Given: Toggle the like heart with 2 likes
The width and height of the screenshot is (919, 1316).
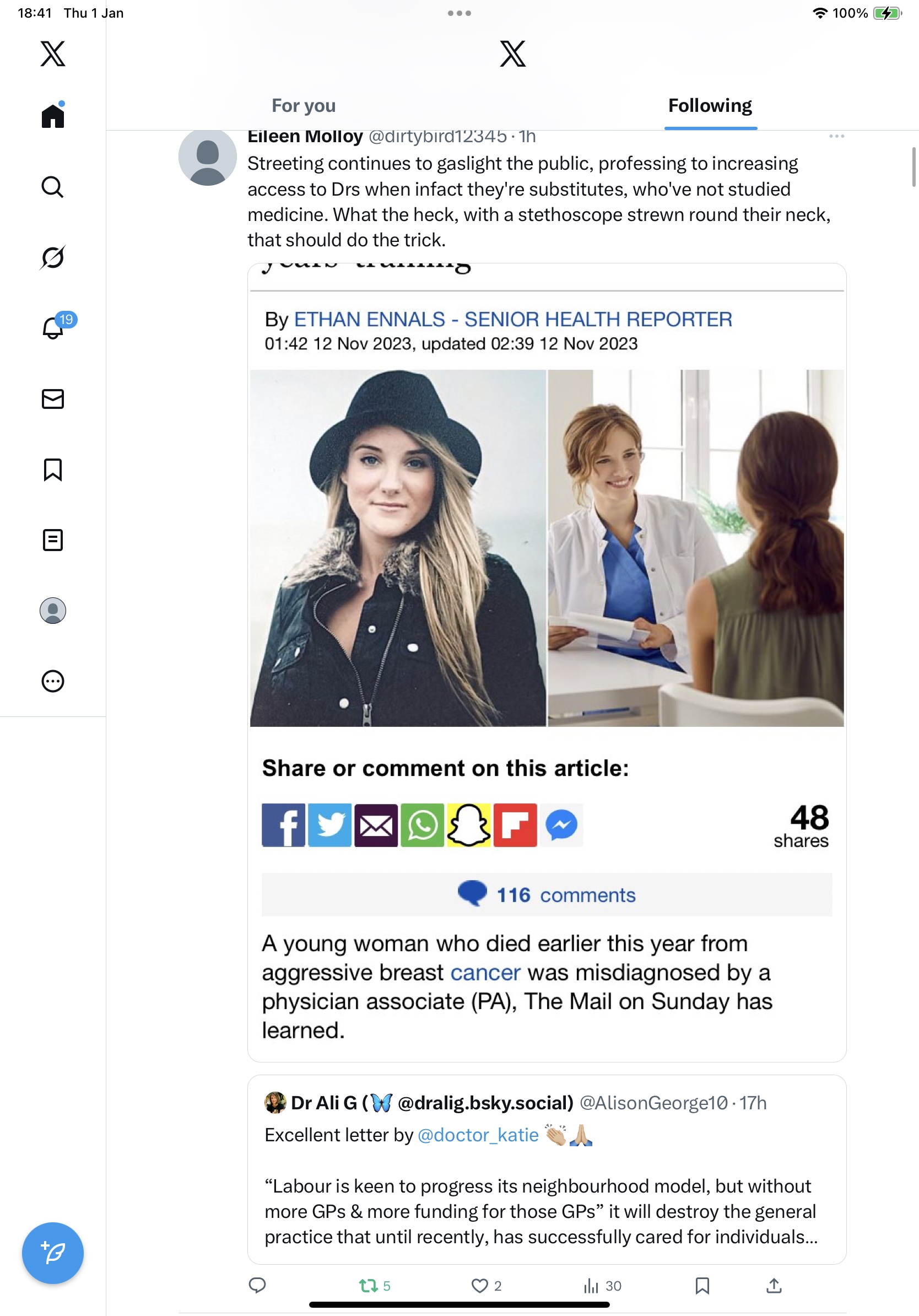Looking at the screenshot, I should point(486,1286).
